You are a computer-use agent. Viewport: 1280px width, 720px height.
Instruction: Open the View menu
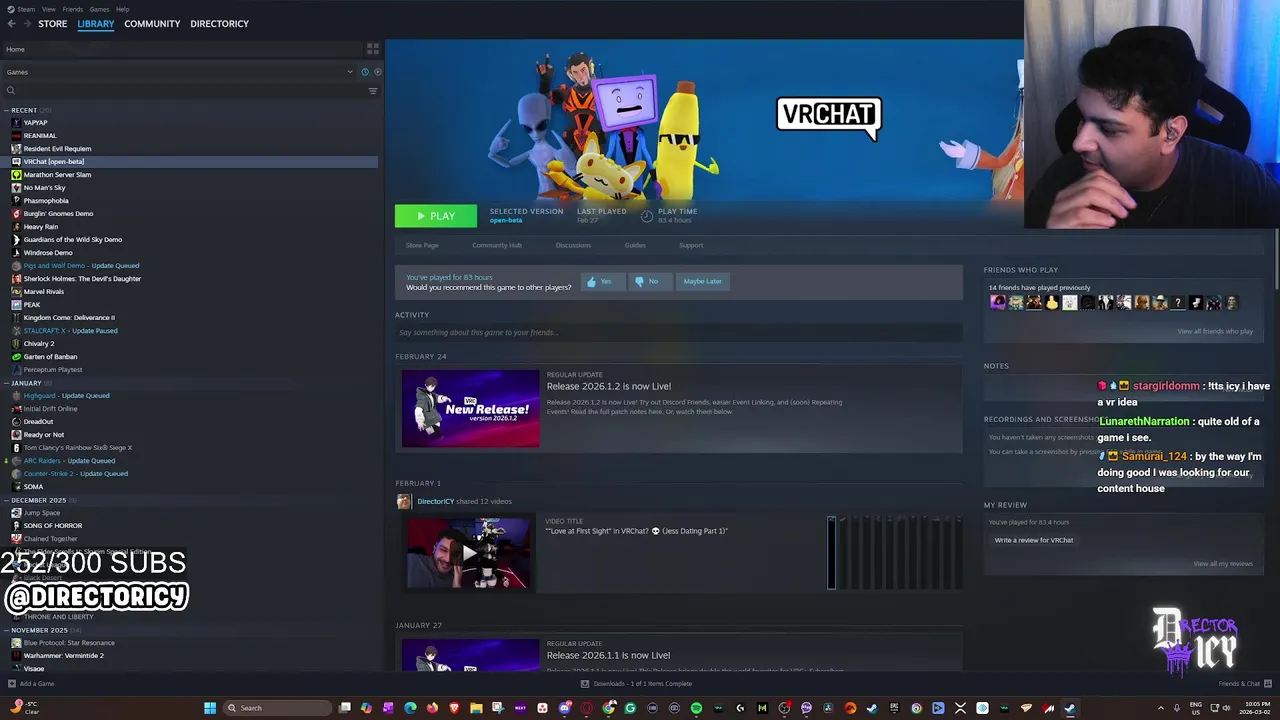point(49,9)
